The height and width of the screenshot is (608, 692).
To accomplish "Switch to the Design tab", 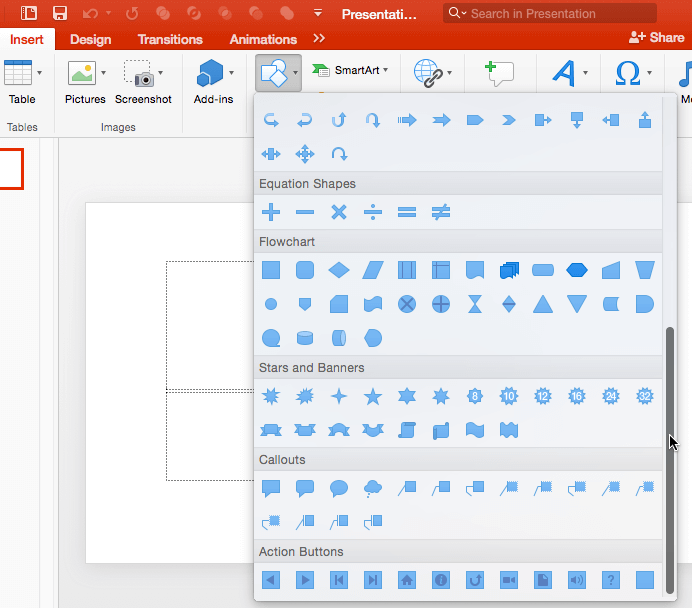I will point(91,39).
